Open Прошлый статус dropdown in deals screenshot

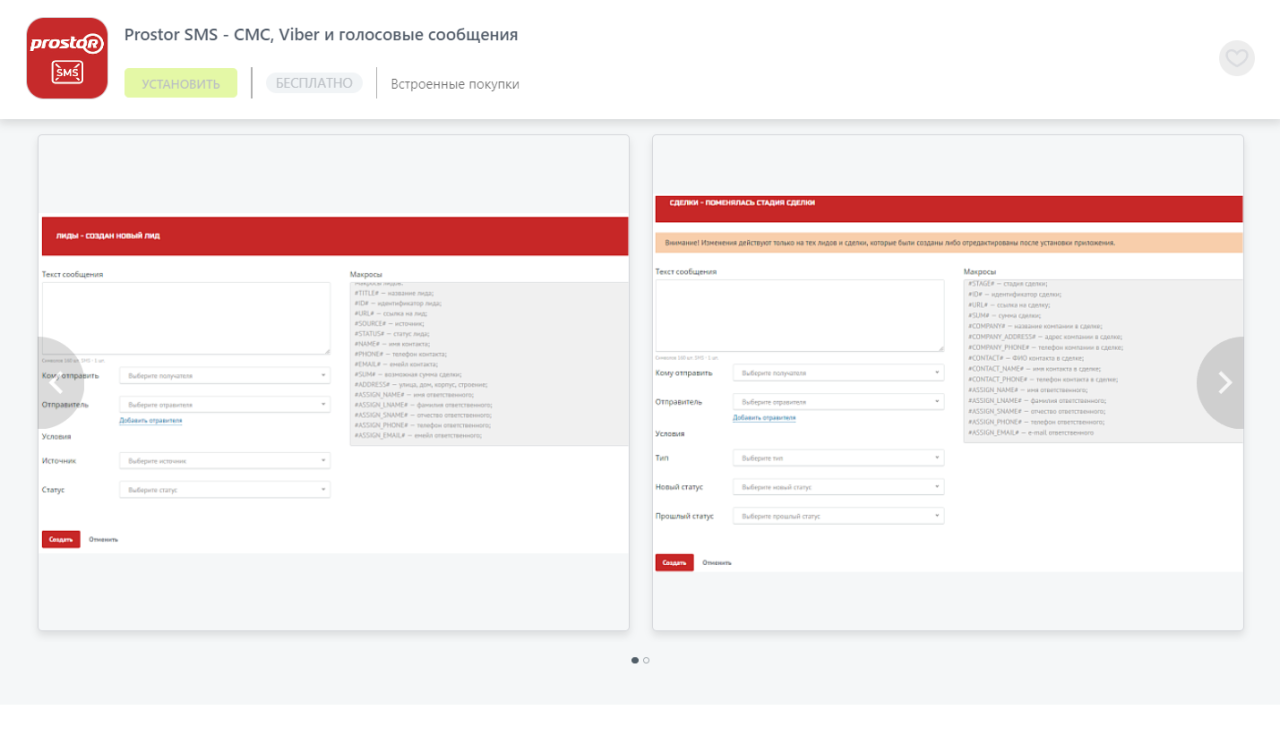point(839,516)
